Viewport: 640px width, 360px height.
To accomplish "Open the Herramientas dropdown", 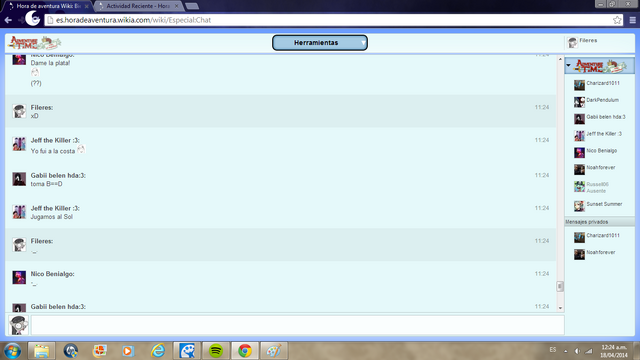I will (x=320, y=43).
